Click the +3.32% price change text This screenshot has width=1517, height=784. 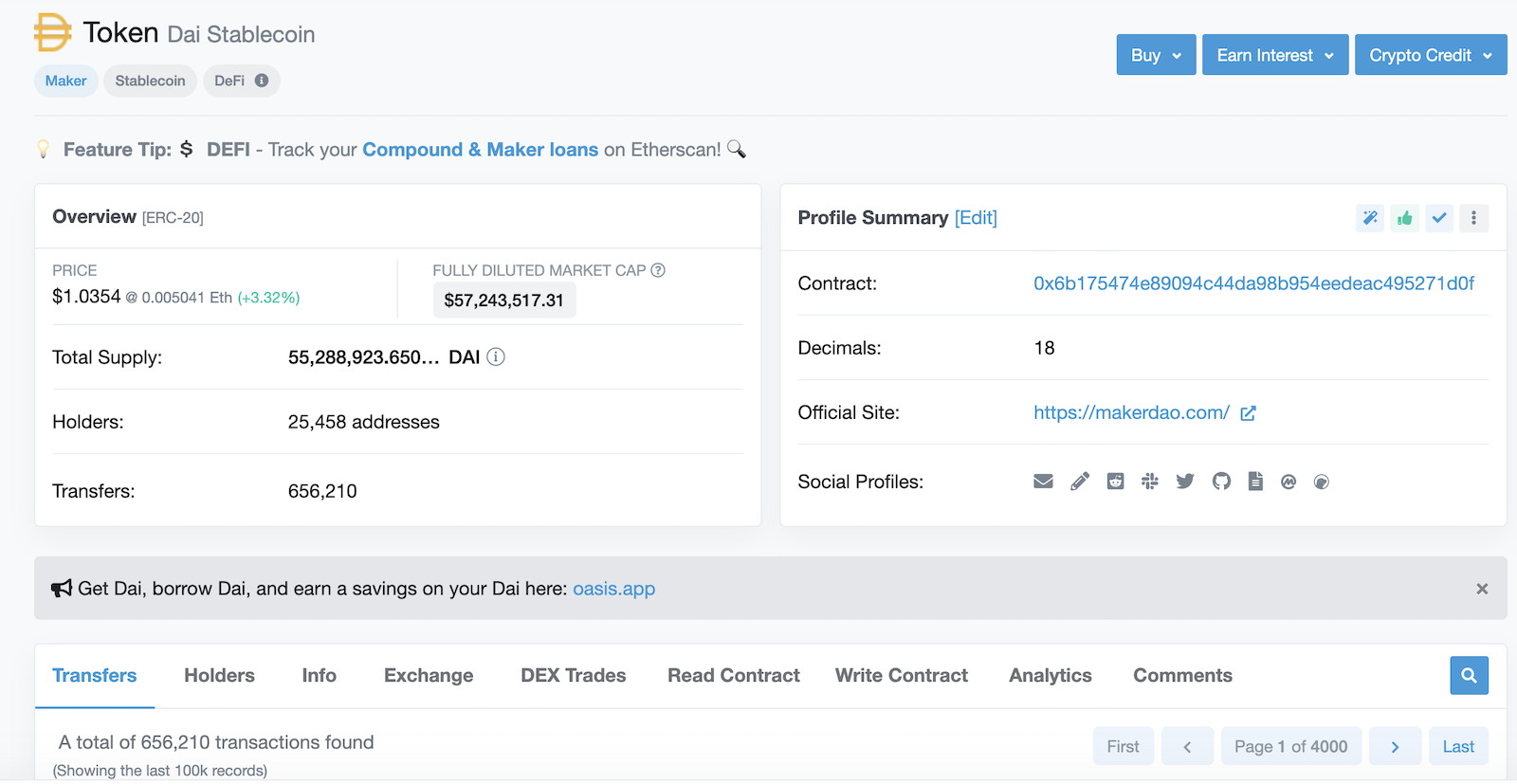(268, 298)
